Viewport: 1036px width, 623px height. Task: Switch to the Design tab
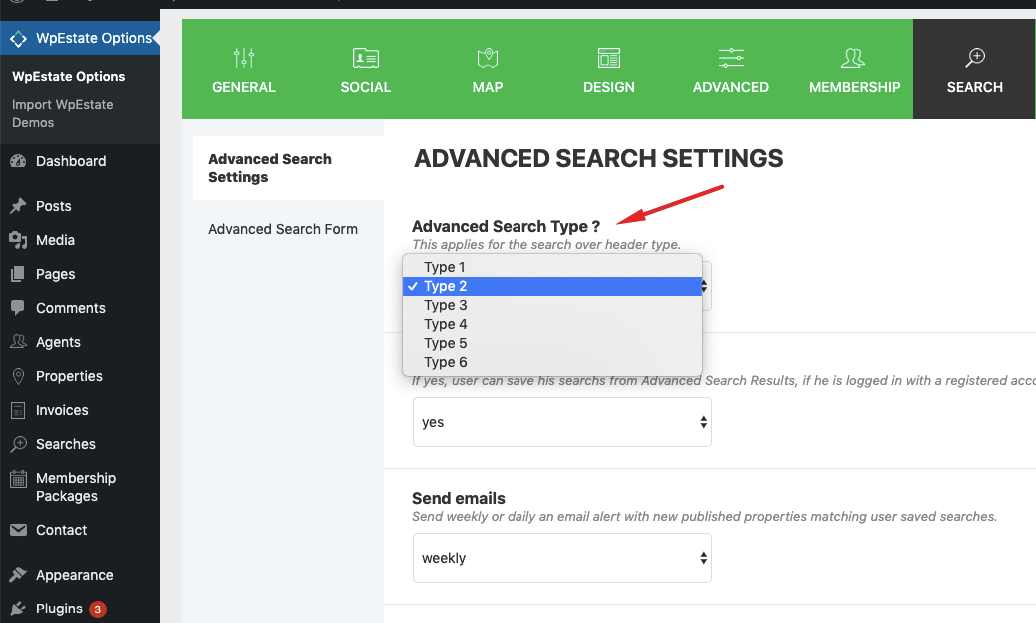point(609,70)
